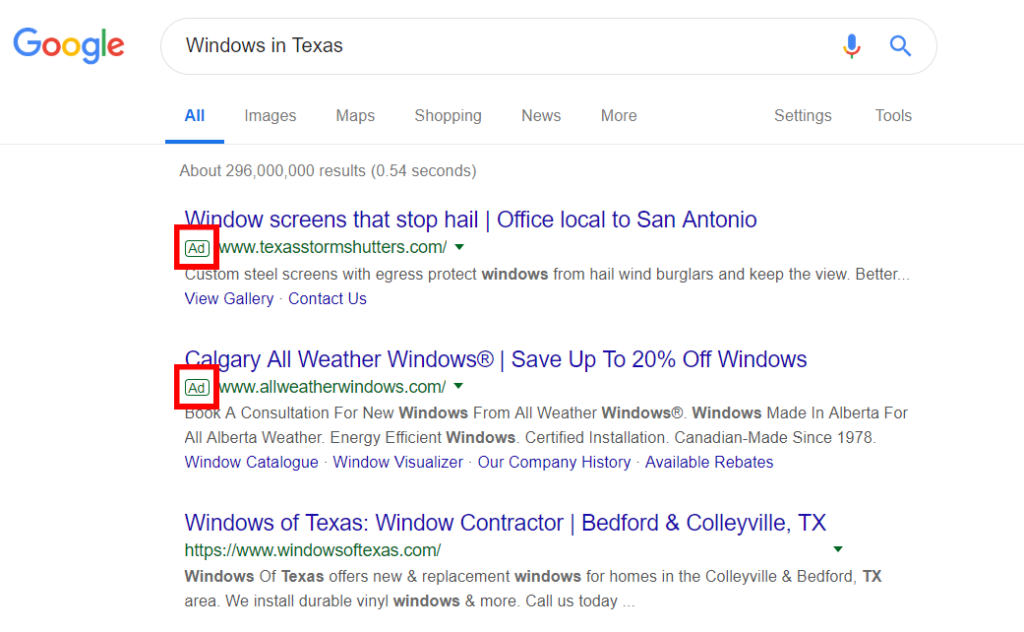Click the www.allweatherwindows.com URL
Screen dimensions: 1024x632
(x=332, y=387)
